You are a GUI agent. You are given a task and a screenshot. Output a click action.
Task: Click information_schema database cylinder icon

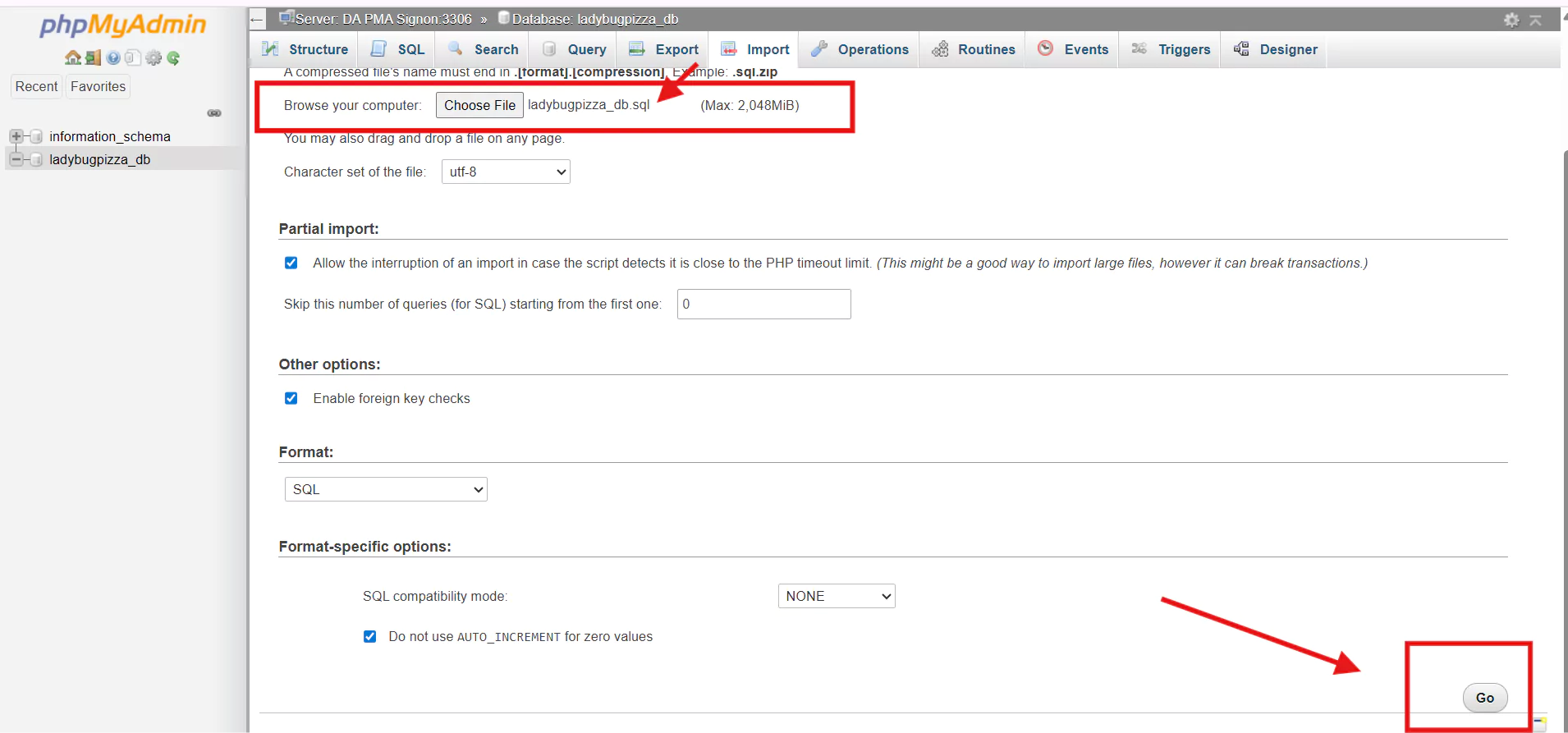[36, 136]
